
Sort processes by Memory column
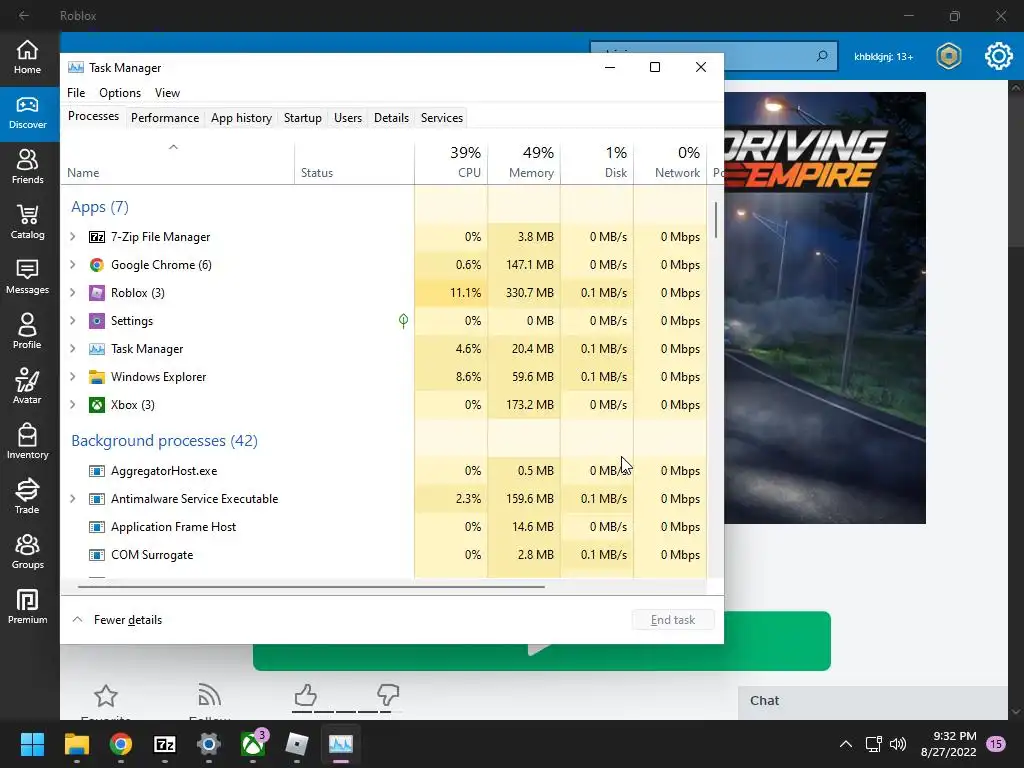click(x=524, y=162)
